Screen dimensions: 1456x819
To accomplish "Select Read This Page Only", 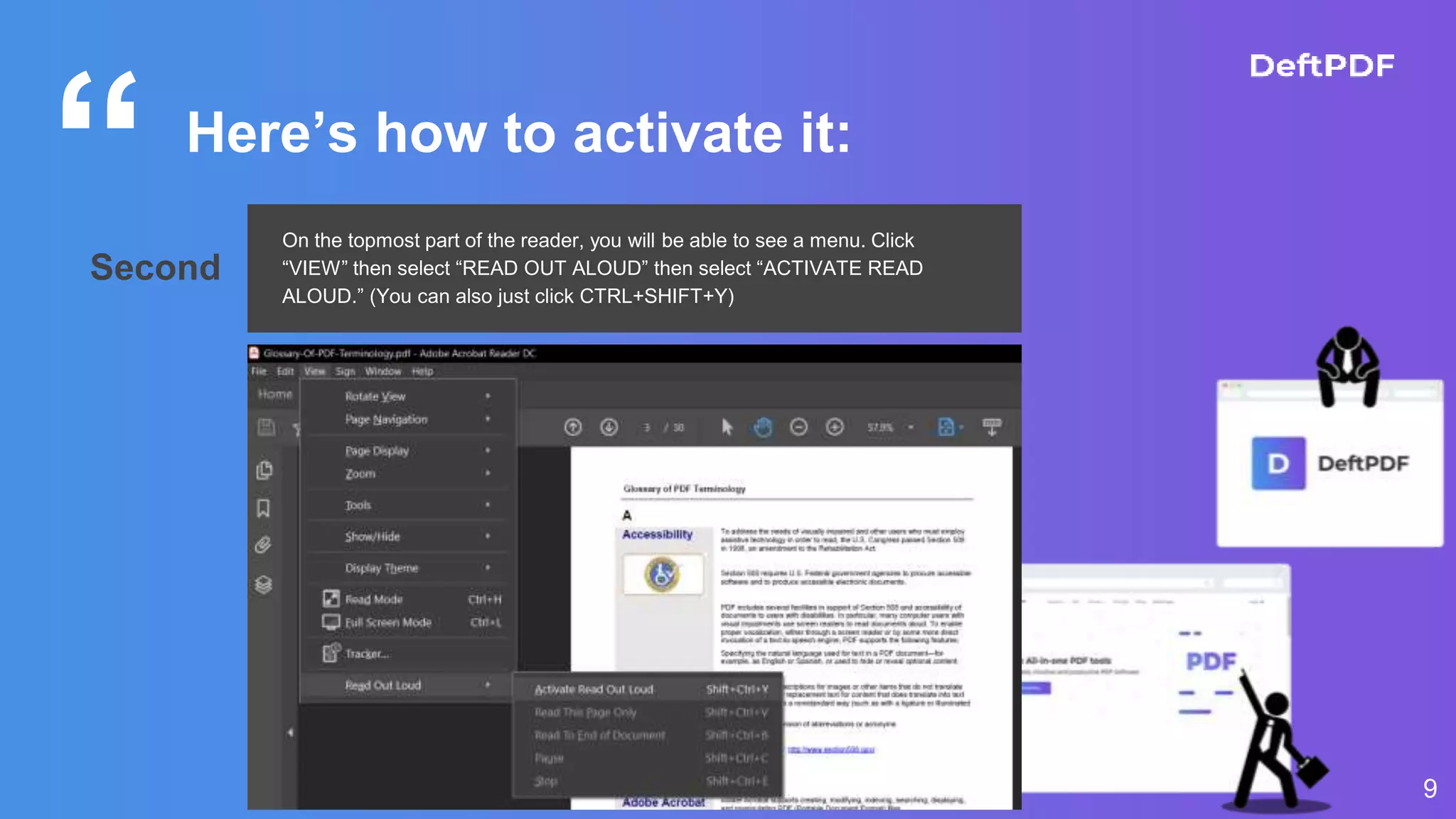I will click(648, 712).
